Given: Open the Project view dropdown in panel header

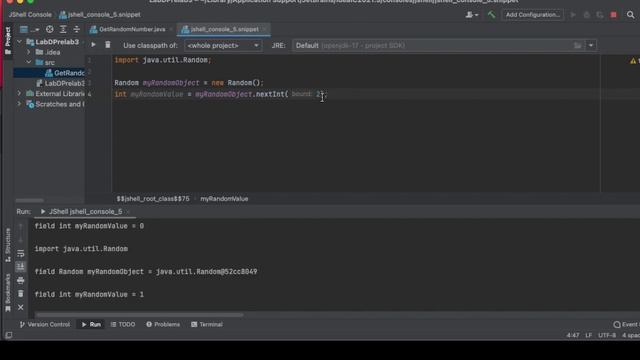Looking at the screenshot, I should 29,29.
